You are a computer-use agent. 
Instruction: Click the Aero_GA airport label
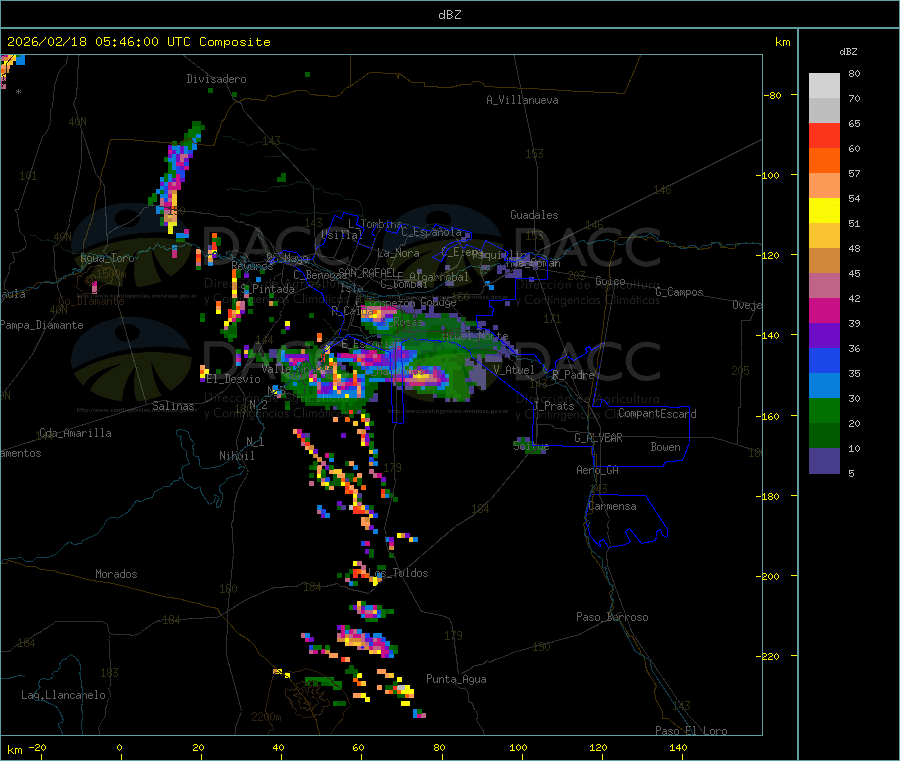click(x=598, y=470)
